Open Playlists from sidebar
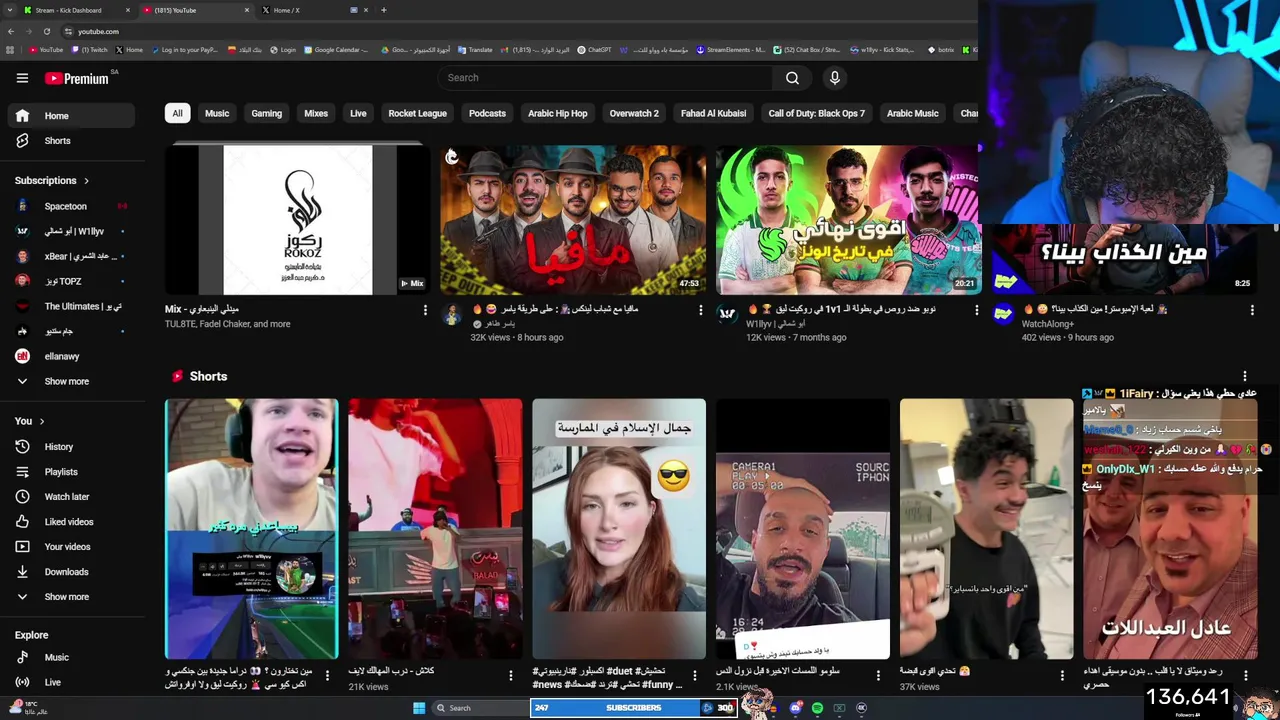This screenshot has width=1280, height=720. click(70, 472)
